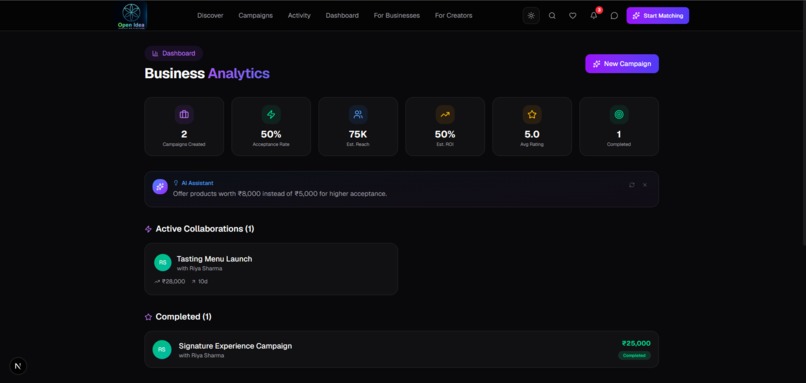Click the lightning Acceptance Rate icon
Image resolution: width=806 pixels, height=383 pixels.
pos(271,115)
